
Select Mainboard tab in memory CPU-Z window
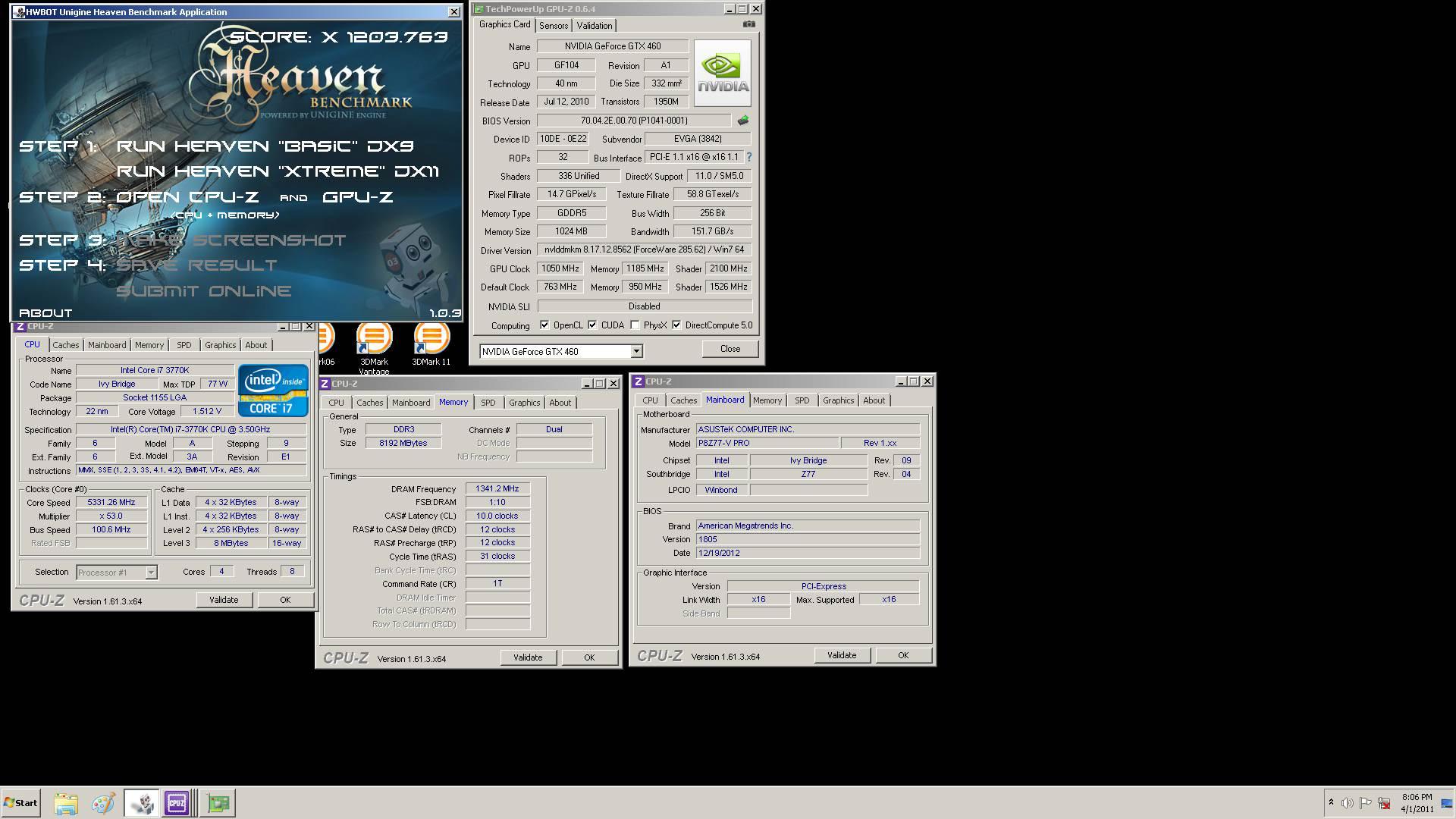pyautogui.click(x=411, y=403)
